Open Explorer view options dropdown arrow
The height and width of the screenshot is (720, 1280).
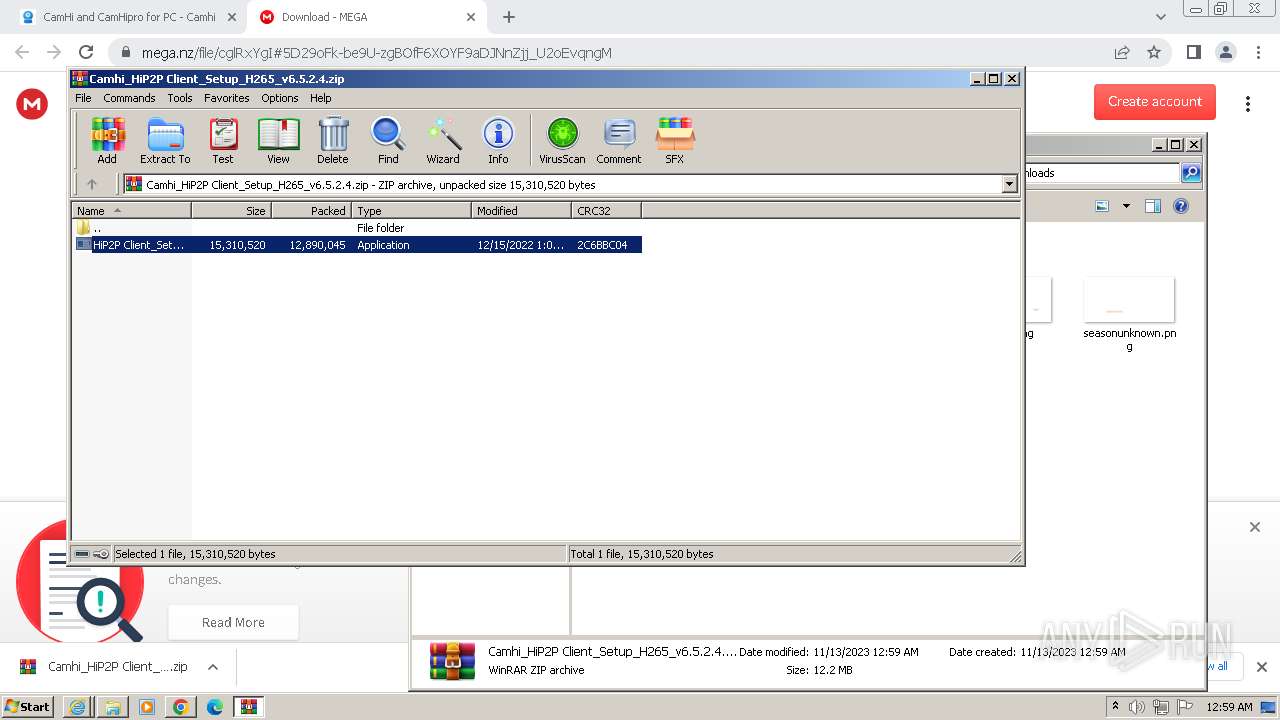point(1126,206)
